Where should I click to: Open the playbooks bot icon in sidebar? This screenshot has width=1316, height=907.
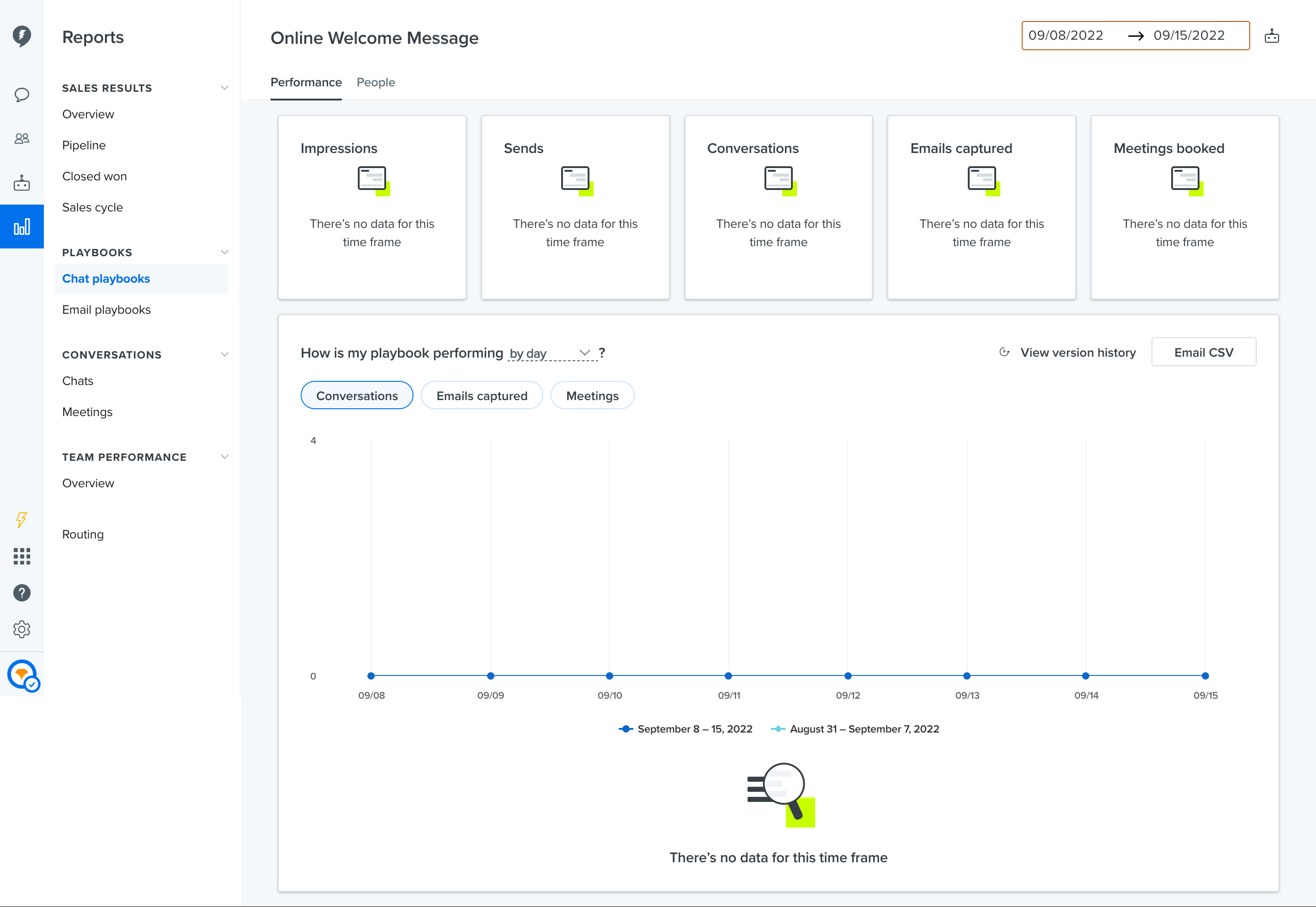(x=21, y=182)
